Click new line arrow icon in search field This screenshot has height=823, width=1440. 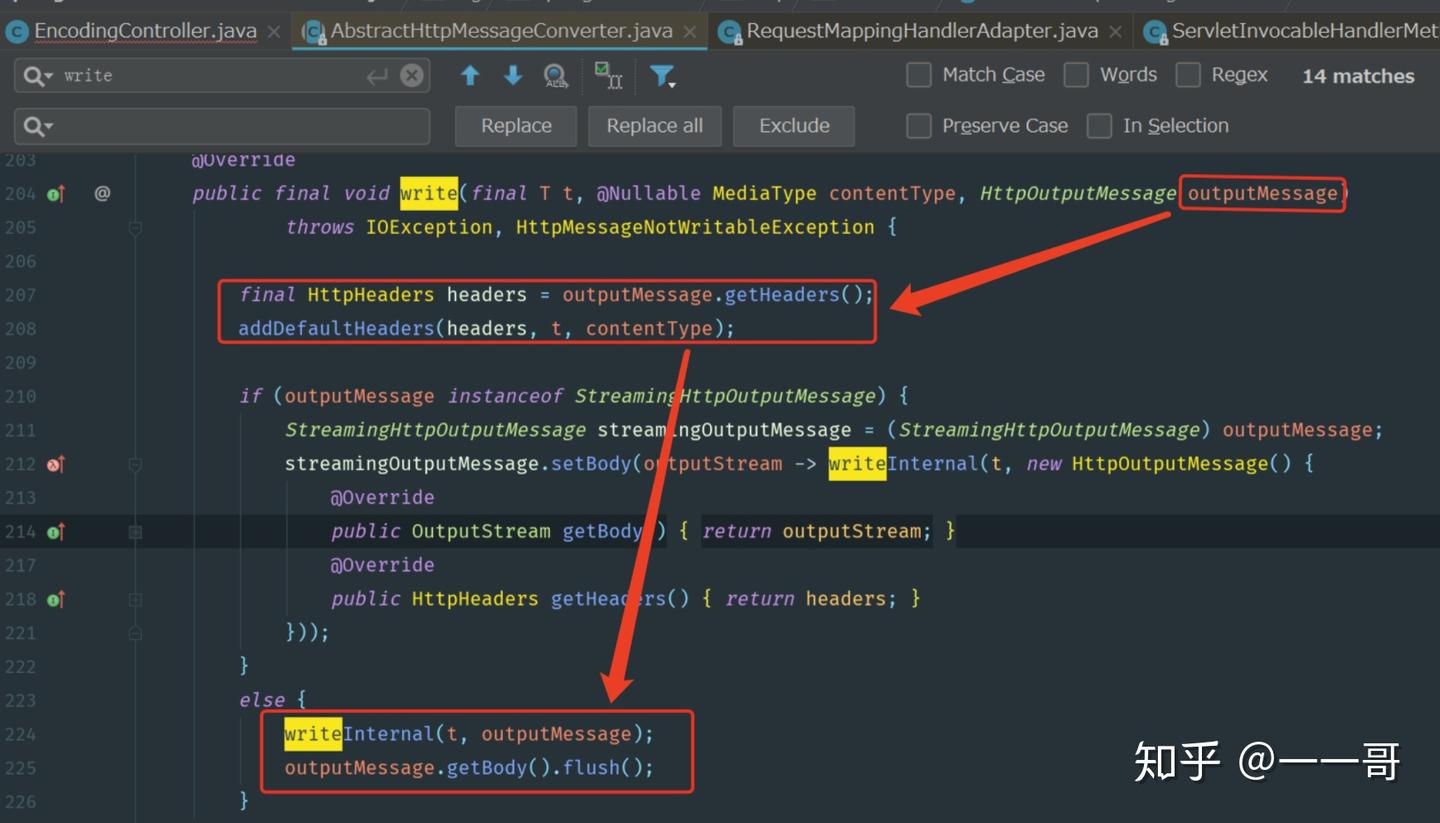[x=377, y=76]
